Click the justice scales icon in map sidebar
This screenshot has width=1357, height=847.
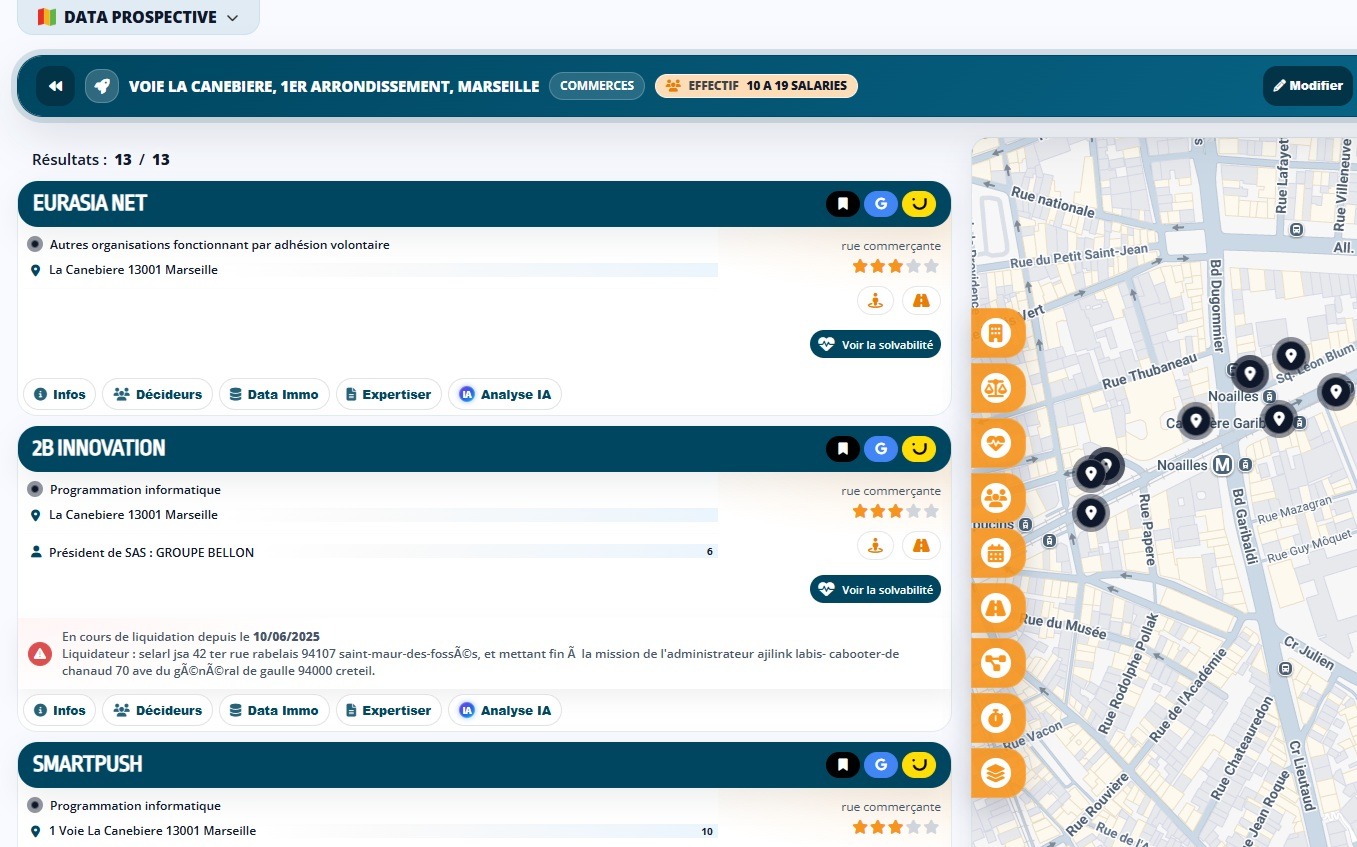point(996,388)
